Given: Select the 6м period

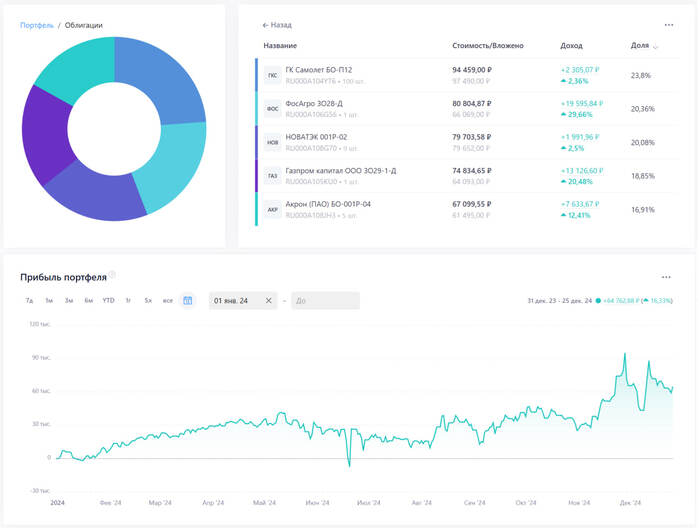Looking at the screenshot, I should click(88, 300).
